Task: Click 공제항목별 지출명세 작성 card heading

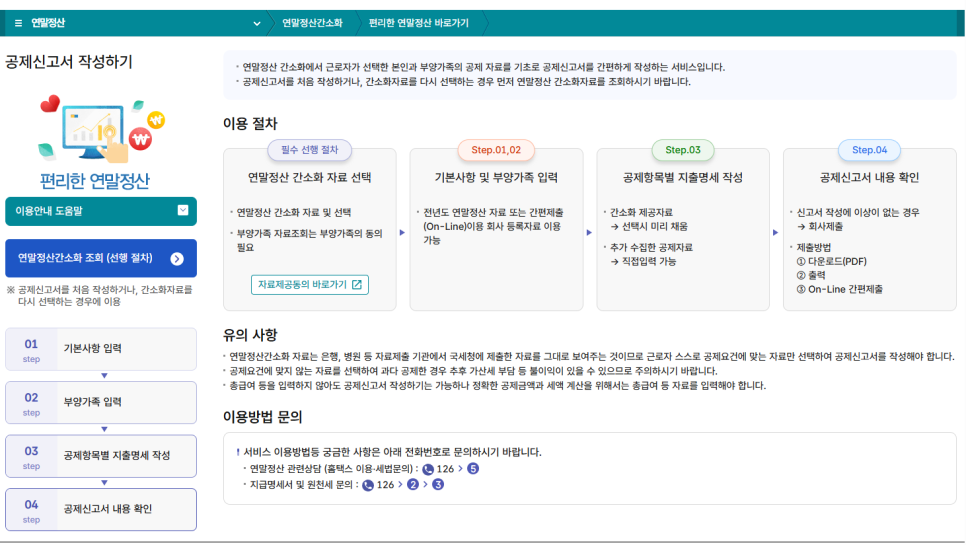Action: tap(683, 177)
